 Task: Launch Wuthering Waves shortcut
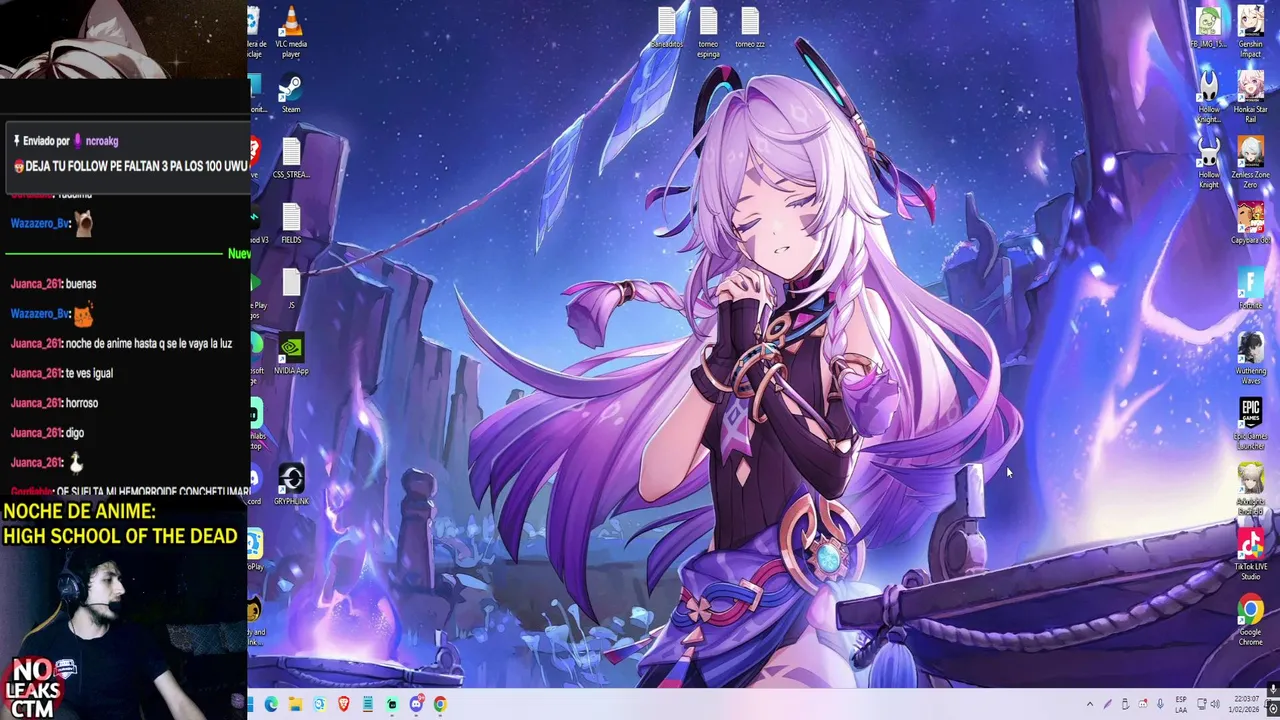(x=1251, y=359)
